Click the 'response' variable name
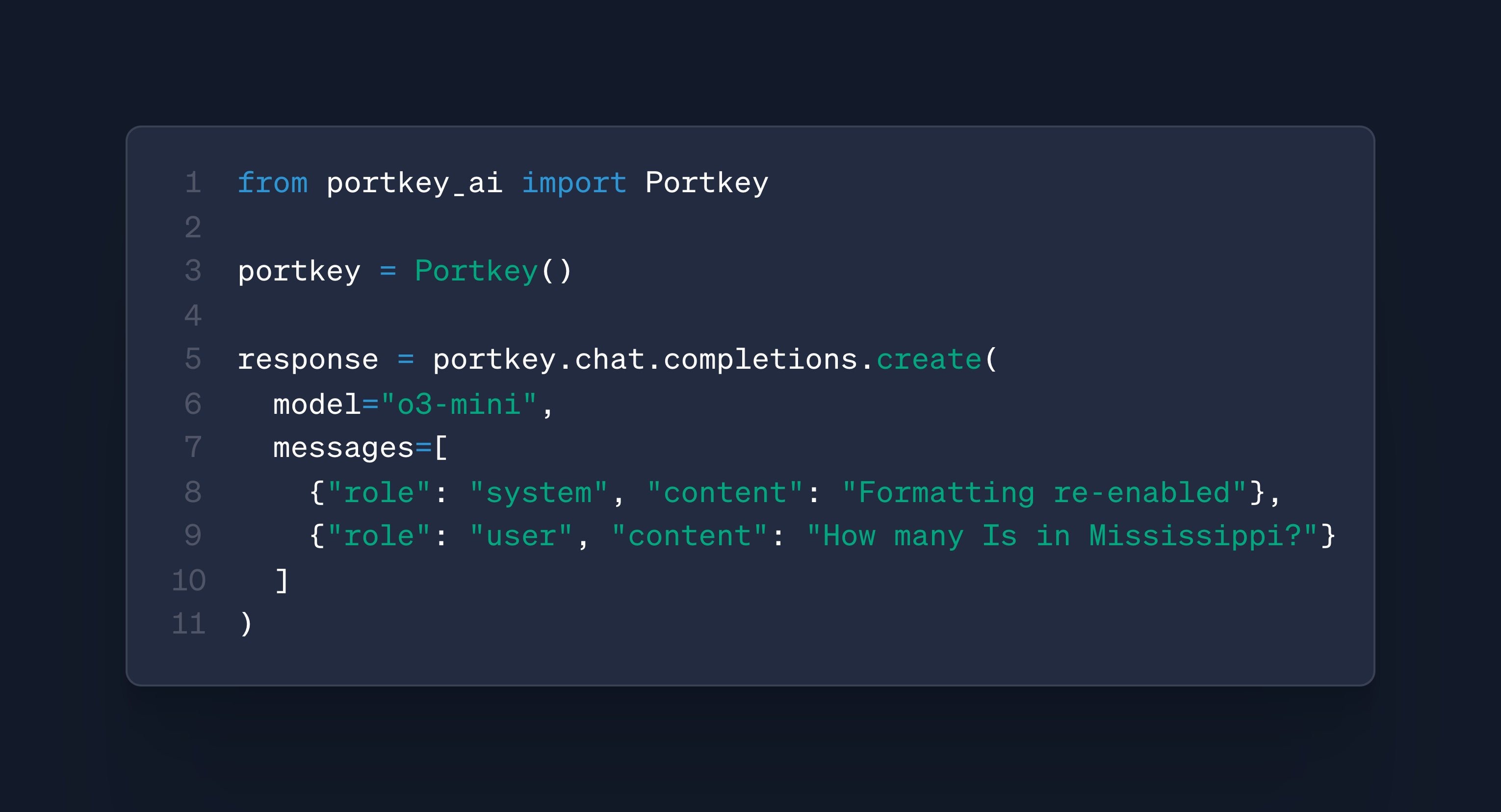Viewport: 1501px width, 812px height. 308,360
